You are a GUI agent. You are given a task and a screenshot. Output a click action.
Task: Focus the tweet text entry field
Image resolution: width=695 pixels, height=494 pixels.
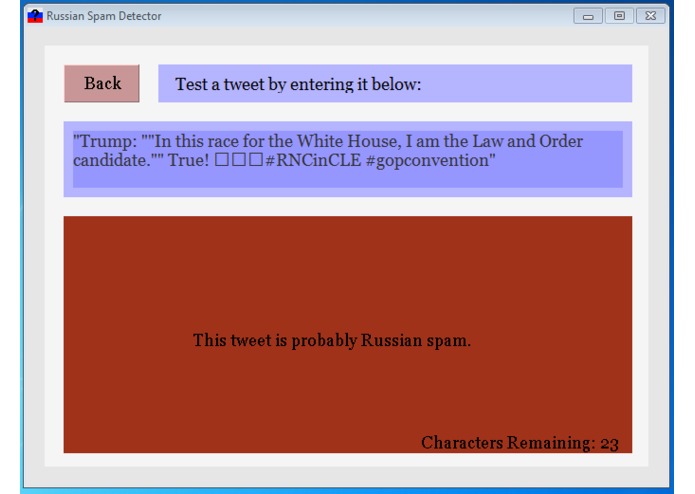[x=348, y=159]
